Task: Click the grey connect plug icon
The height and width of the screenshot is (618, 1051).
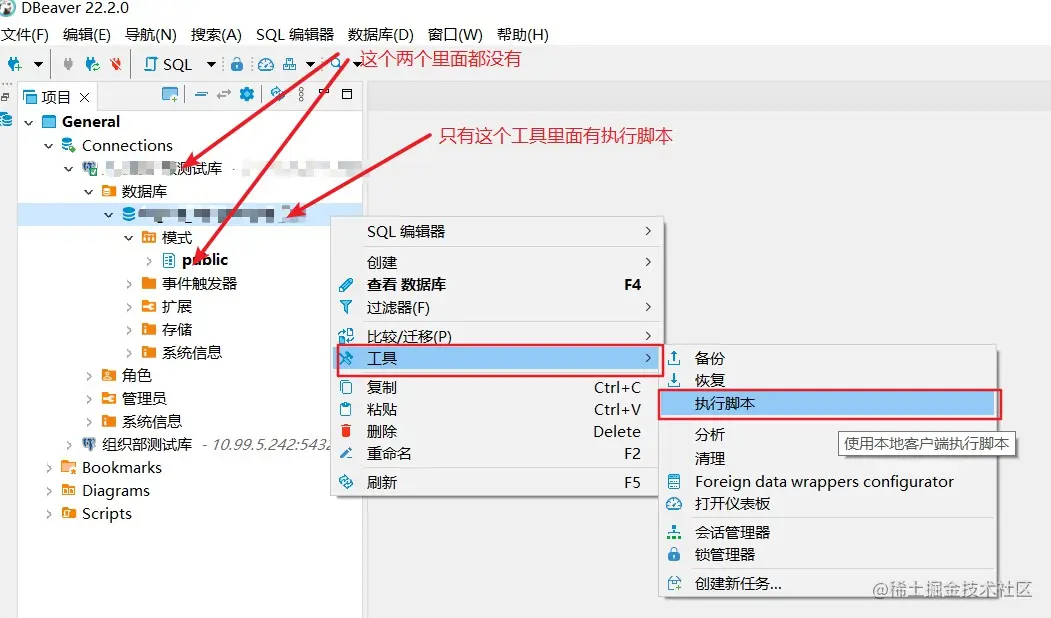Action: pyautogui.click(x=68, y=64)
